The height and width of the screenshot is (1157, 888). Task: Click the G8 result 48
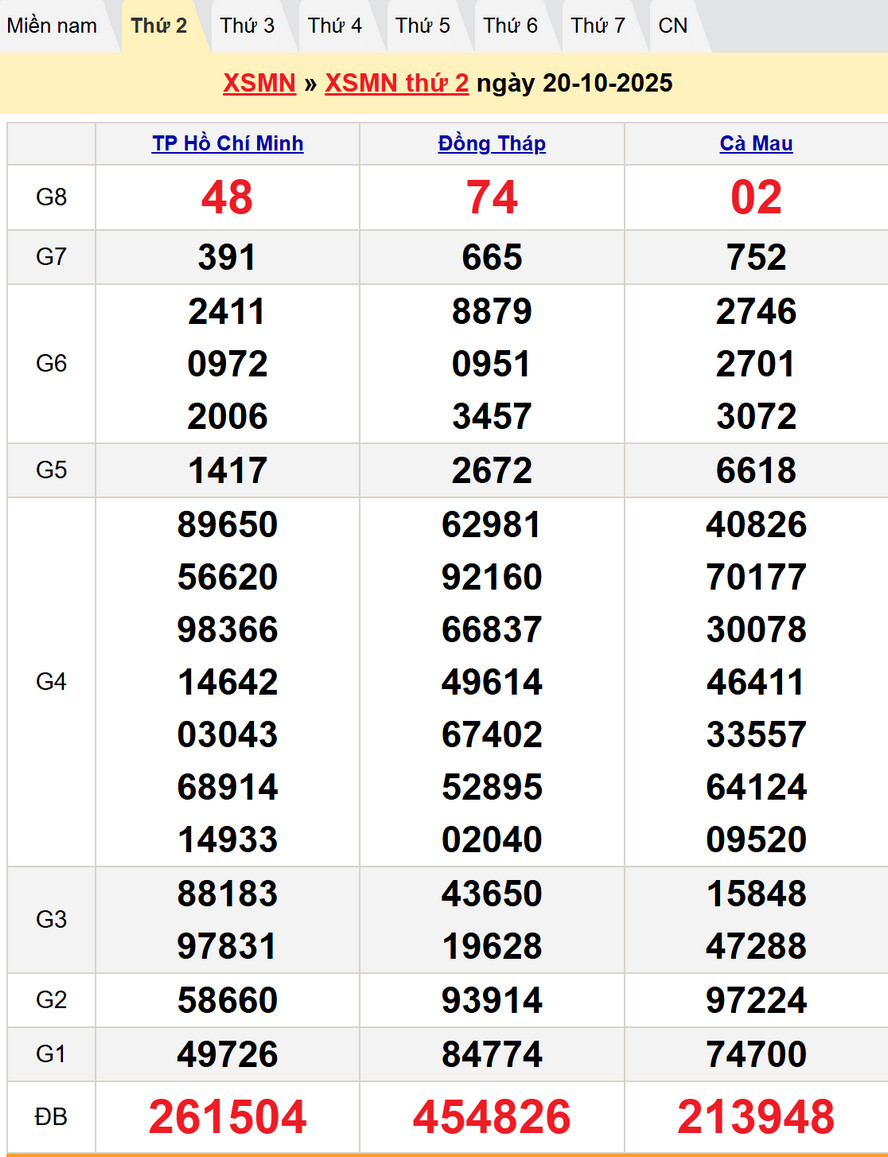pos(227,198)
